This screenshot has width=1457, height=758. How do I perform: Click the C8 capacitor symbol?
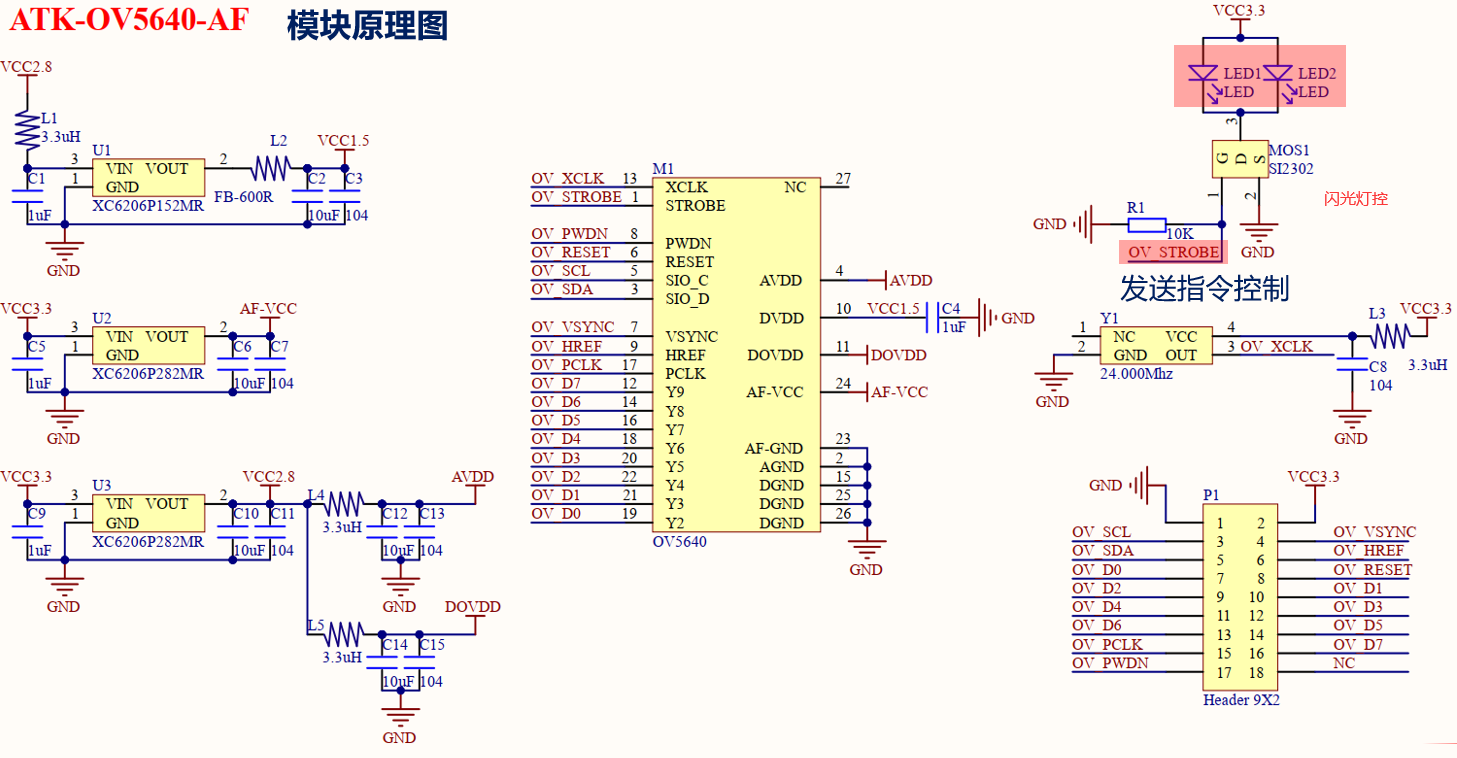tap(1353, 366)
